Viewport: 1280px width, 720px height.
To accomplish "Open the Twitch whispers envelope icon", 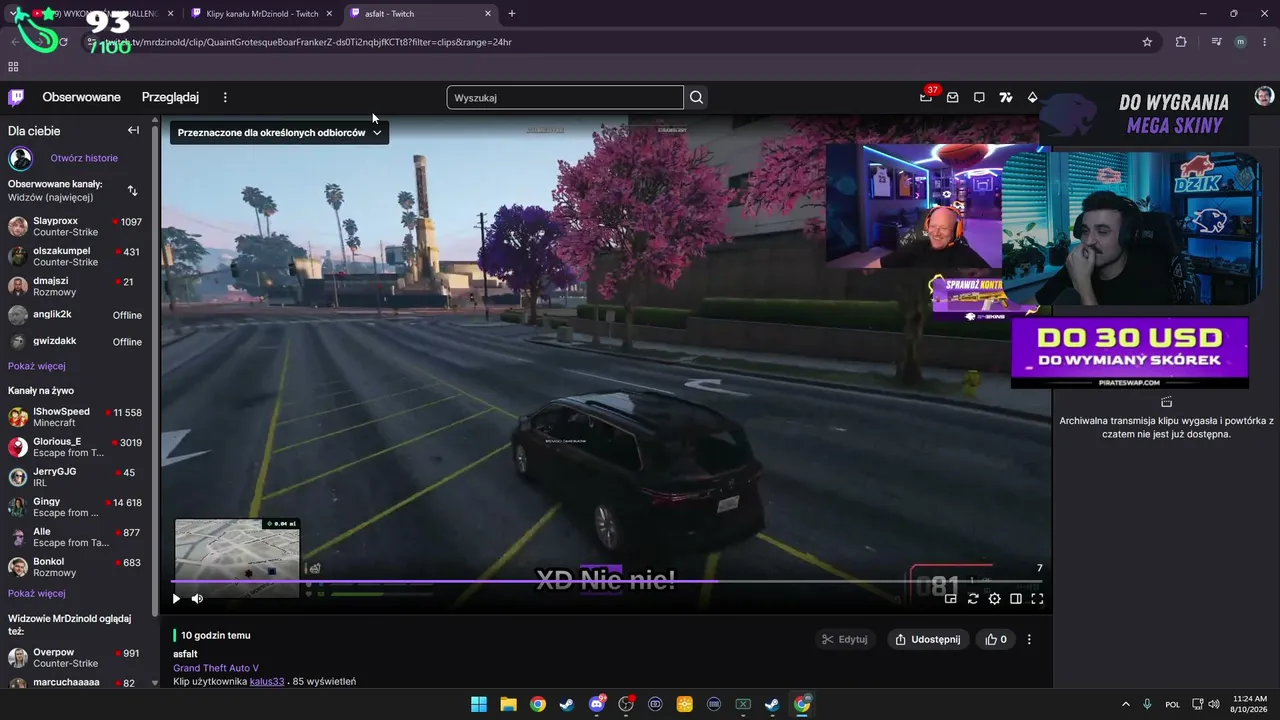I will coord(953,97).
